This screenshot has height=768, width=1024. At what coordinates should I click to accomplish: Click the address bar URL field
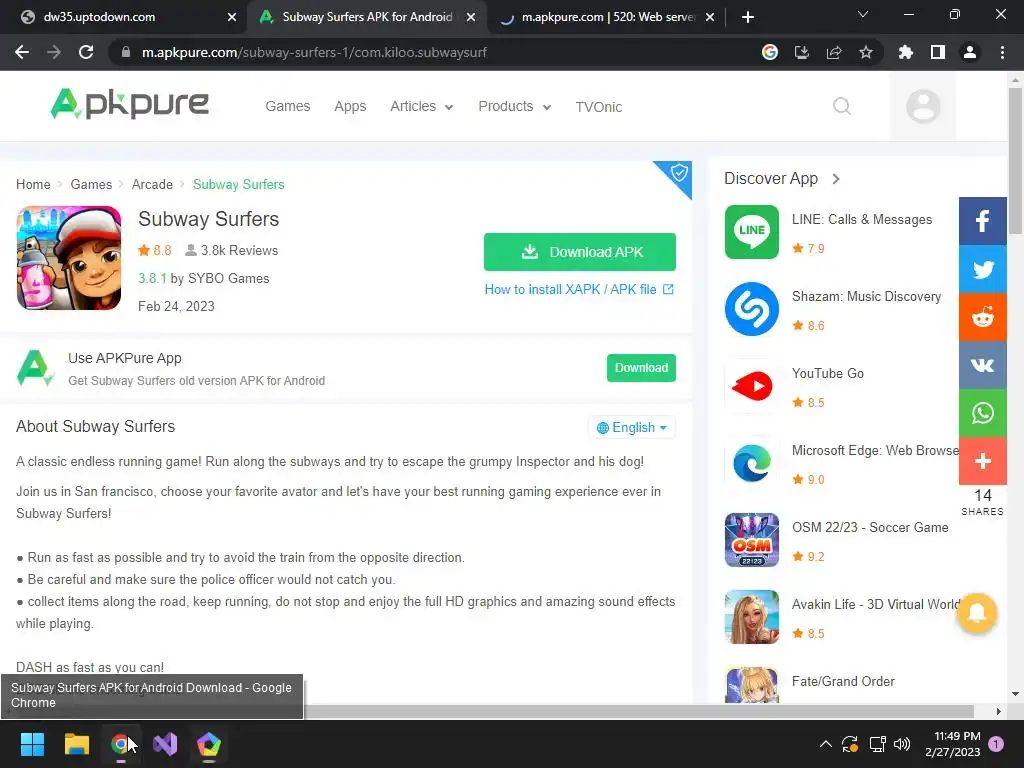click(431, 52)
